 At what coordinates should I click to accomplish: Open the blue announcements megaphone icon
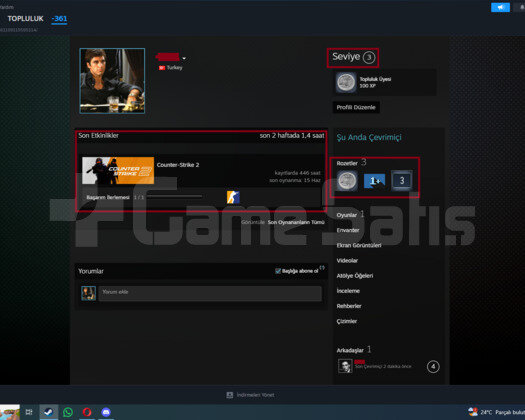pos(500,7)
